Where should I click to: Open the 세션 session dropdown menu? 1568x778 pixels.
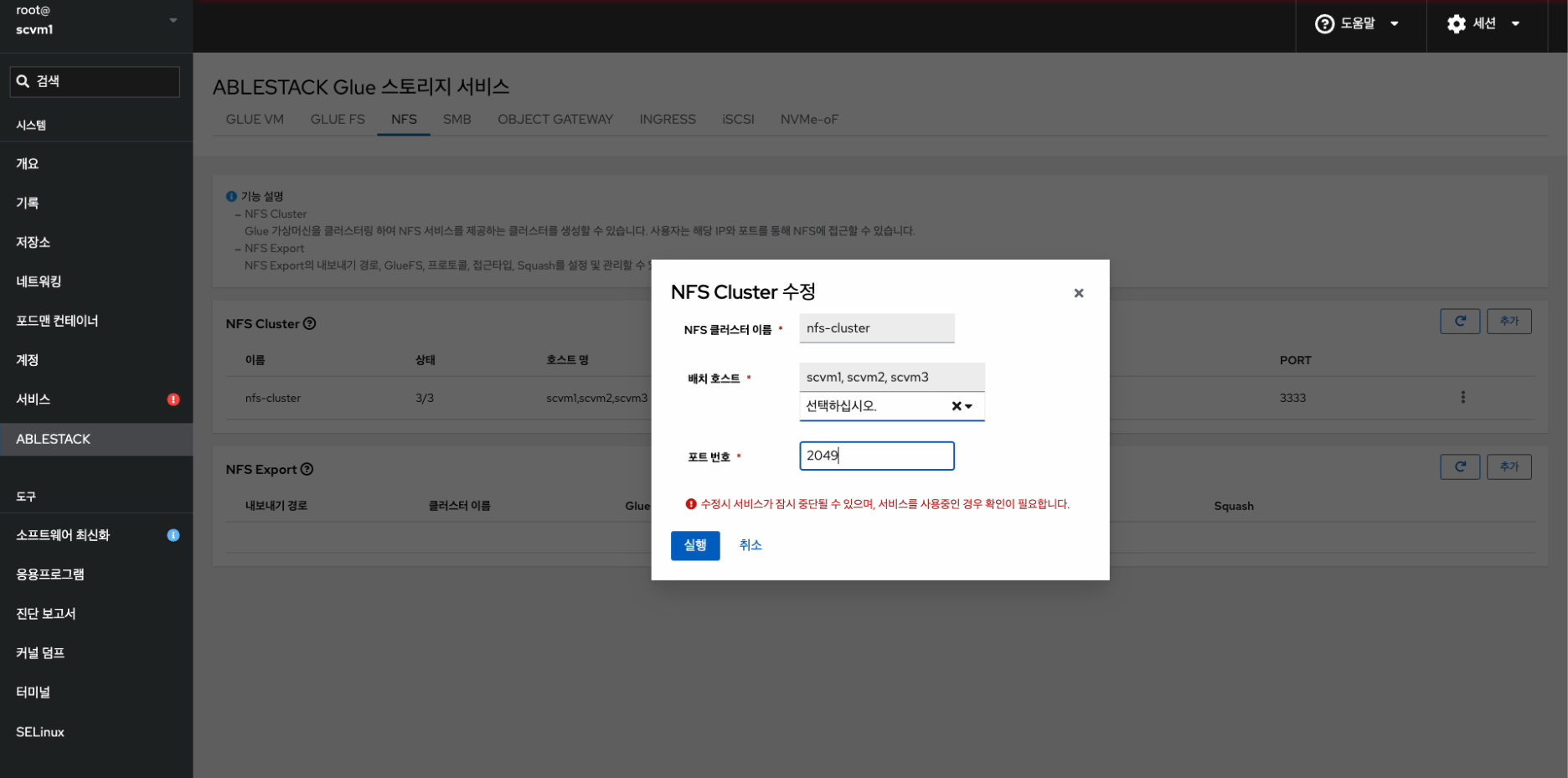[1483, 23]
